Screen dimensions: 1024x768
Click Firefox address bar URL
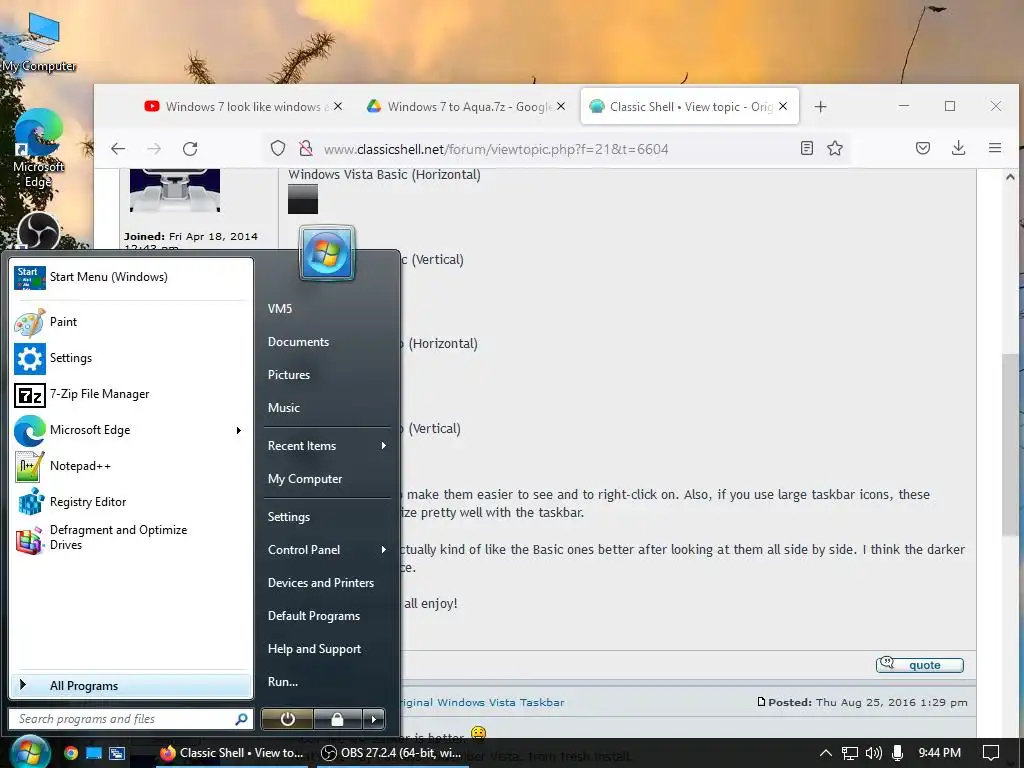pyautogui.click(x=496, y=149)
